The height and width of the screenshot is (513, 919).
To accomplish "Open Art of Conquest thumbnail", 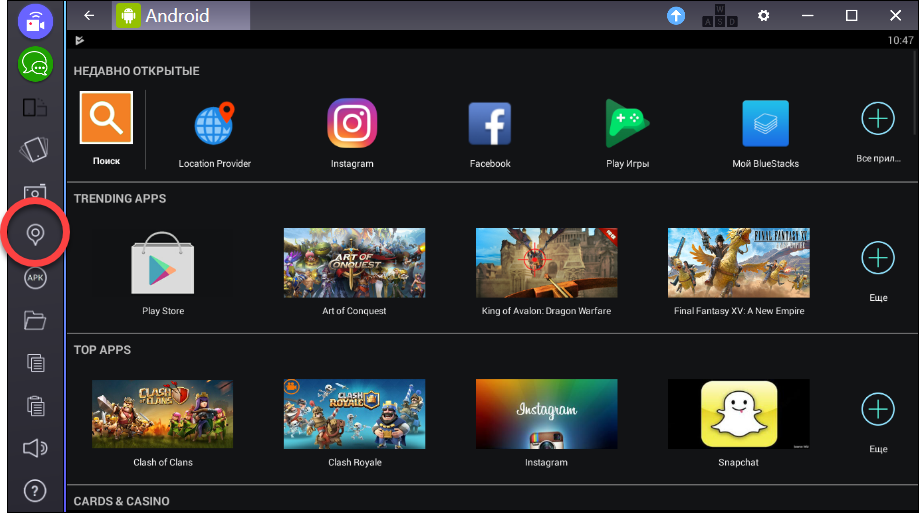I will click(x=355, y=263).
